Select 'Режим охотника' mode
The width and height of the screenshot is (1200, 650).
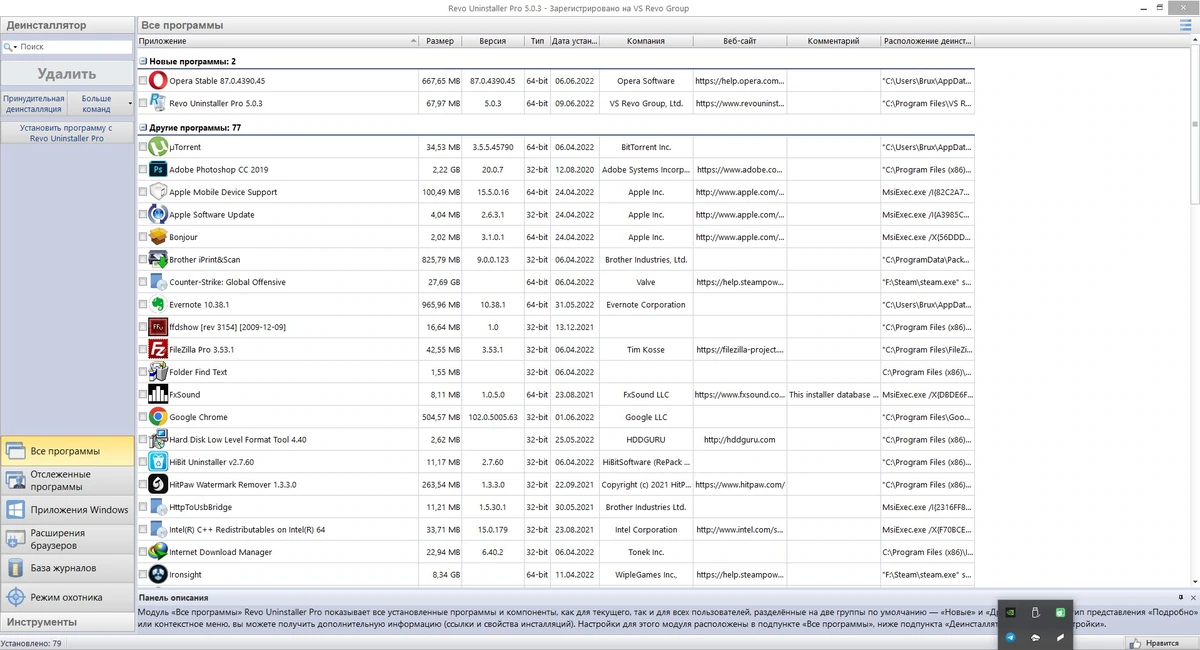[x=65, y=597]
